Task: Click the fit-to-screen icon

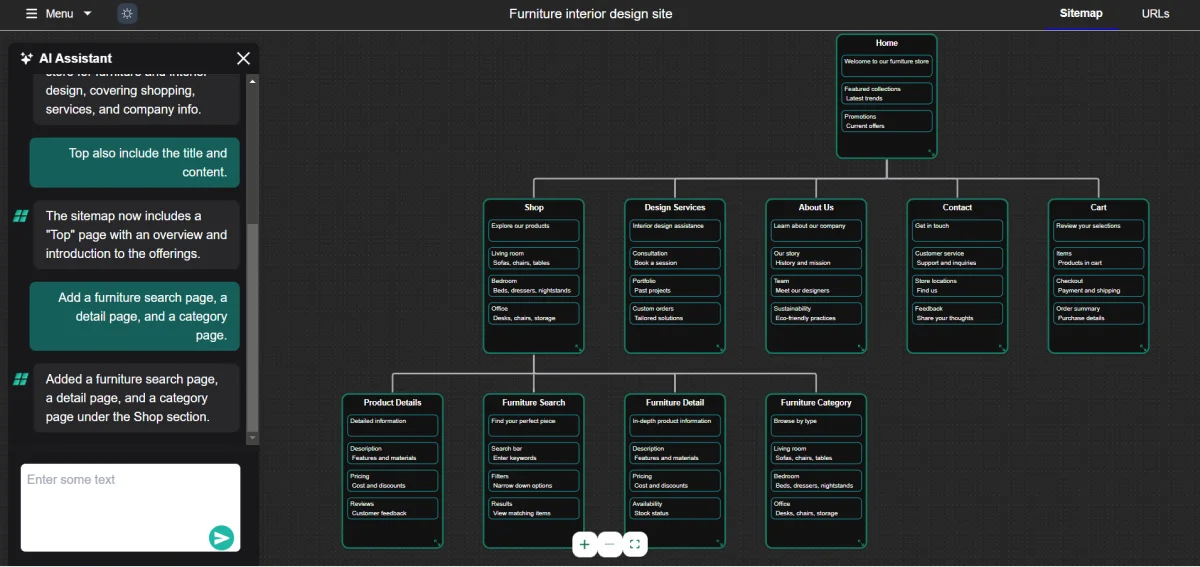Action: pos(635,545)
